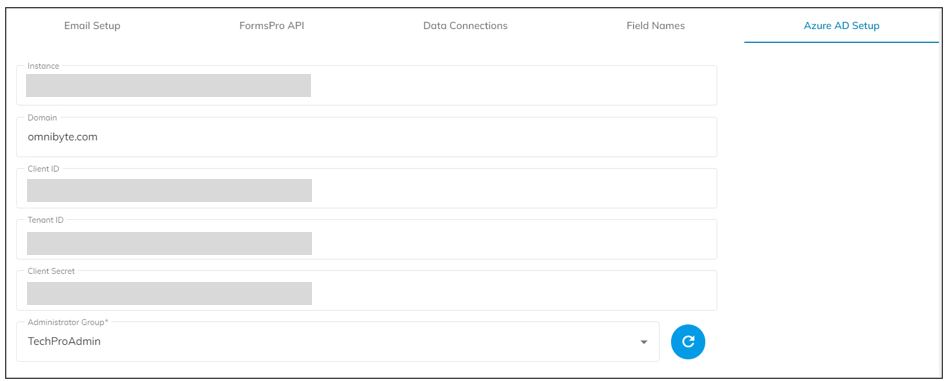Switch to the Email Setup tab
946x381 pixels.
92,26
